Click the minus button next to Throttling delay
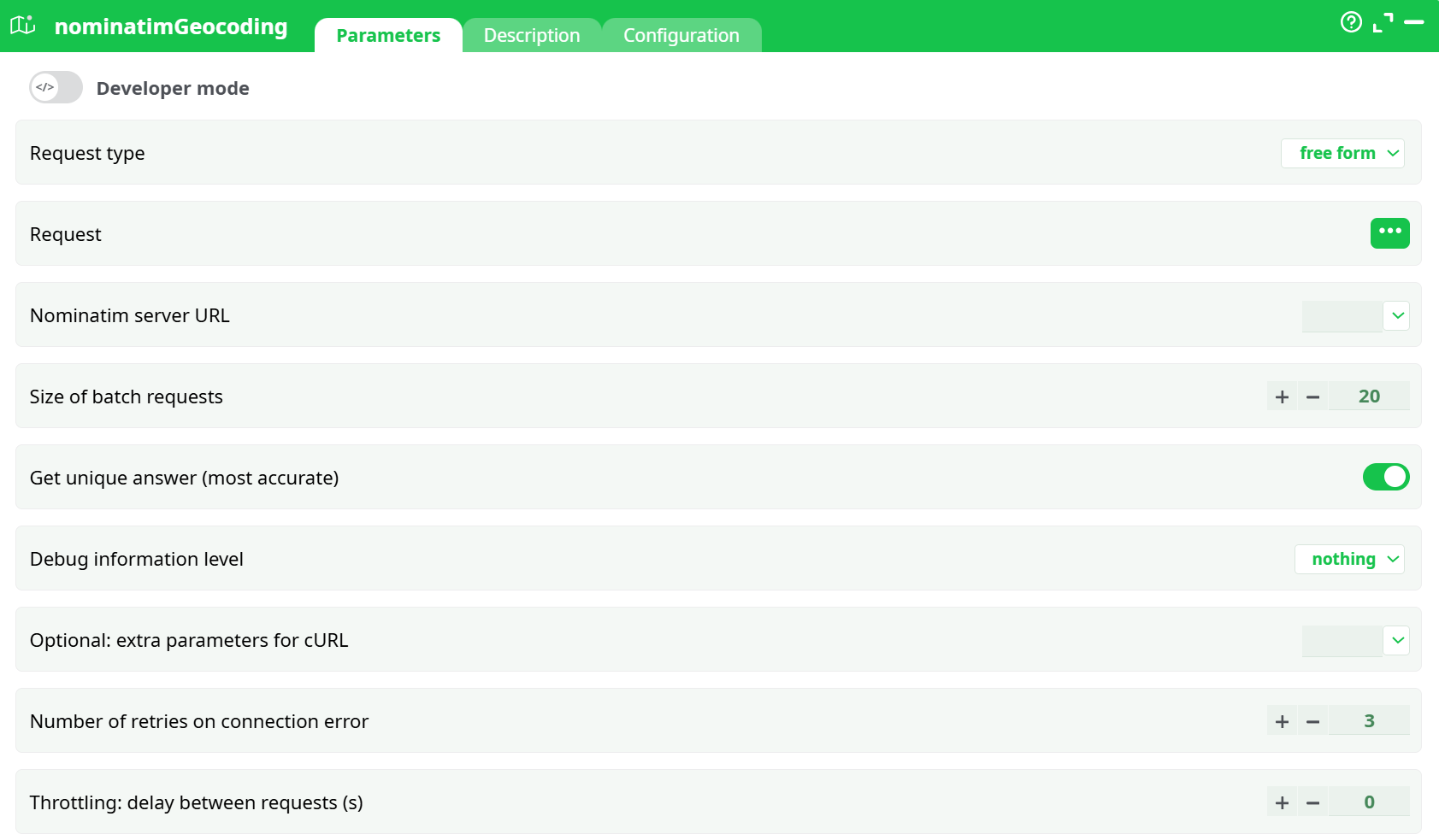The image size is (1439, 840). tap(1313, 802)
